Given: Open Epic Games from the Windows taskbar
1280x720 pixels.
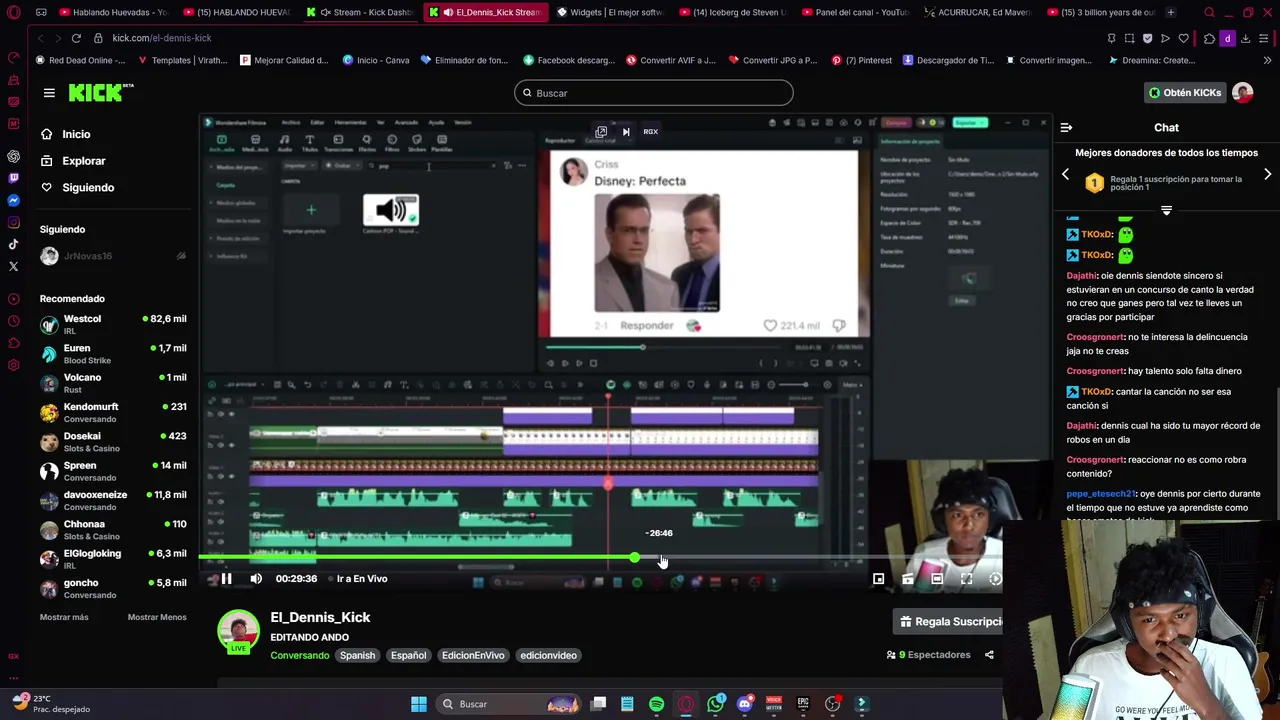Looking at the screenshot, I should point(803,704).
